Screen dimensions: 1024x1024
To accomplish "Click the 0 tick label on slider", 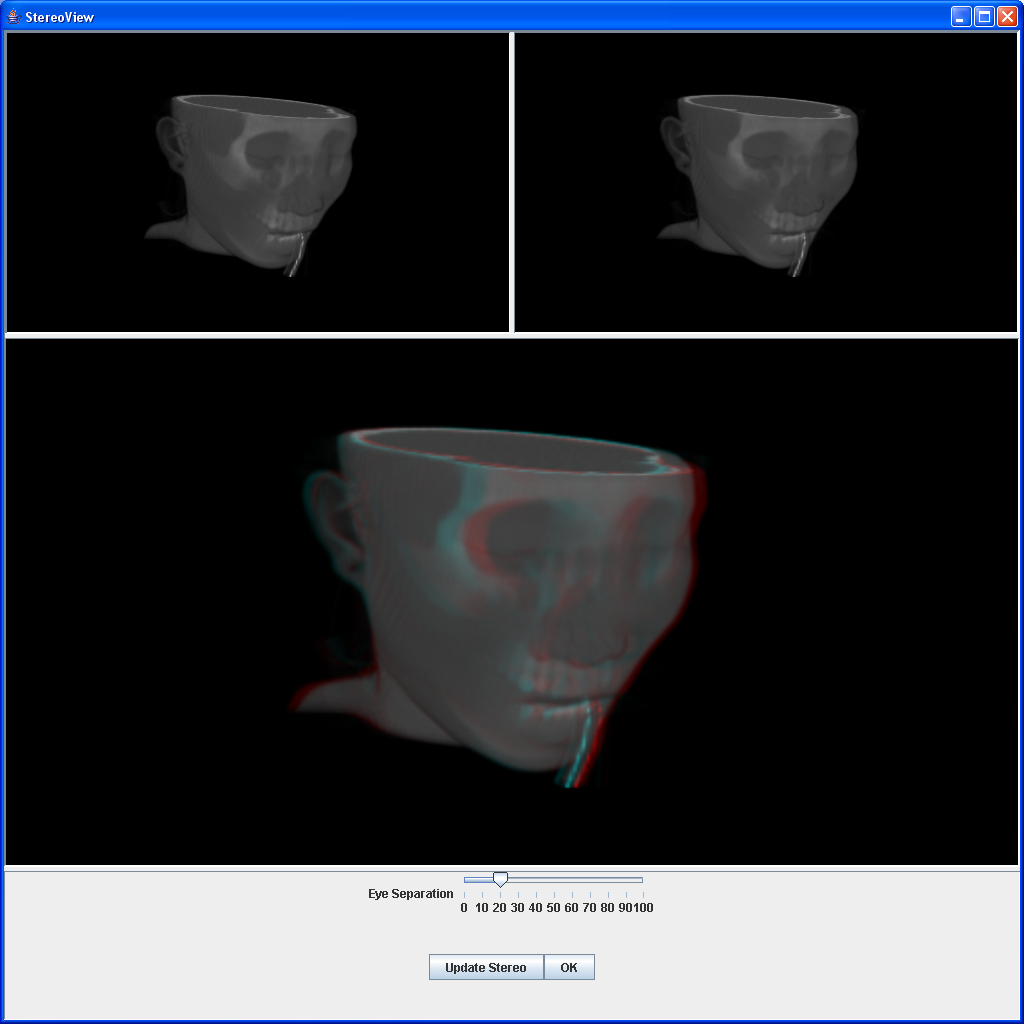I will (x=464, y=908).
